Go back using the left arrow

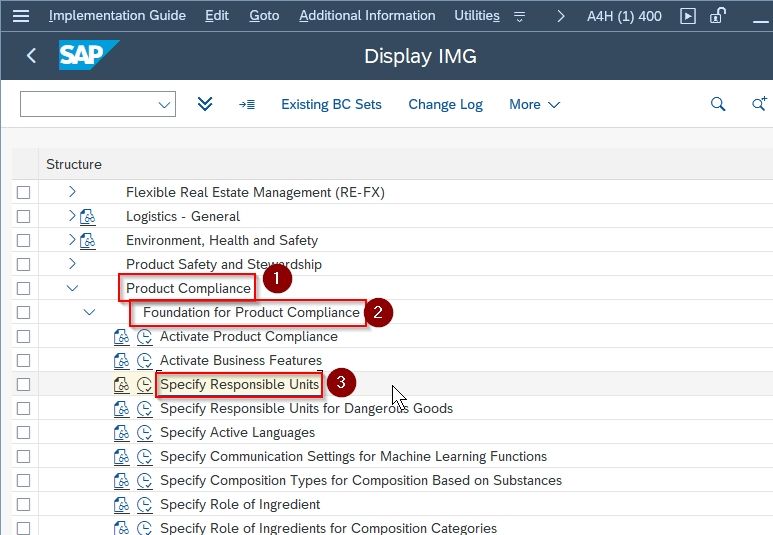(32, 55)
